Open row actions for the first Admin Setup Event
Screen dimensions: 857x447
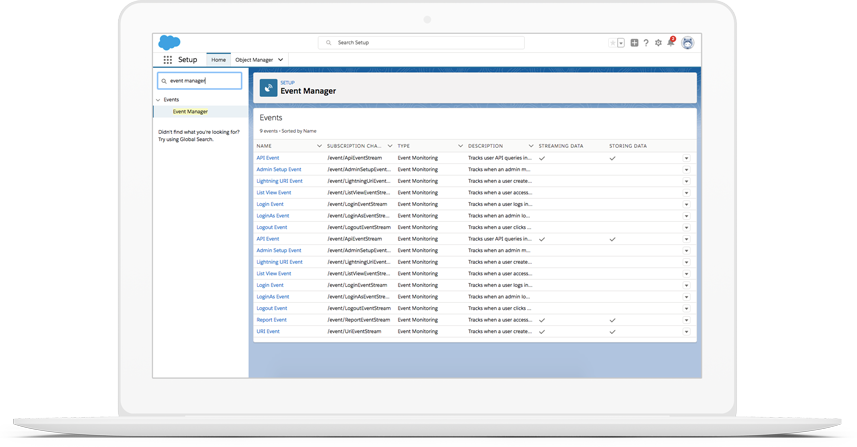pos(686,170)
